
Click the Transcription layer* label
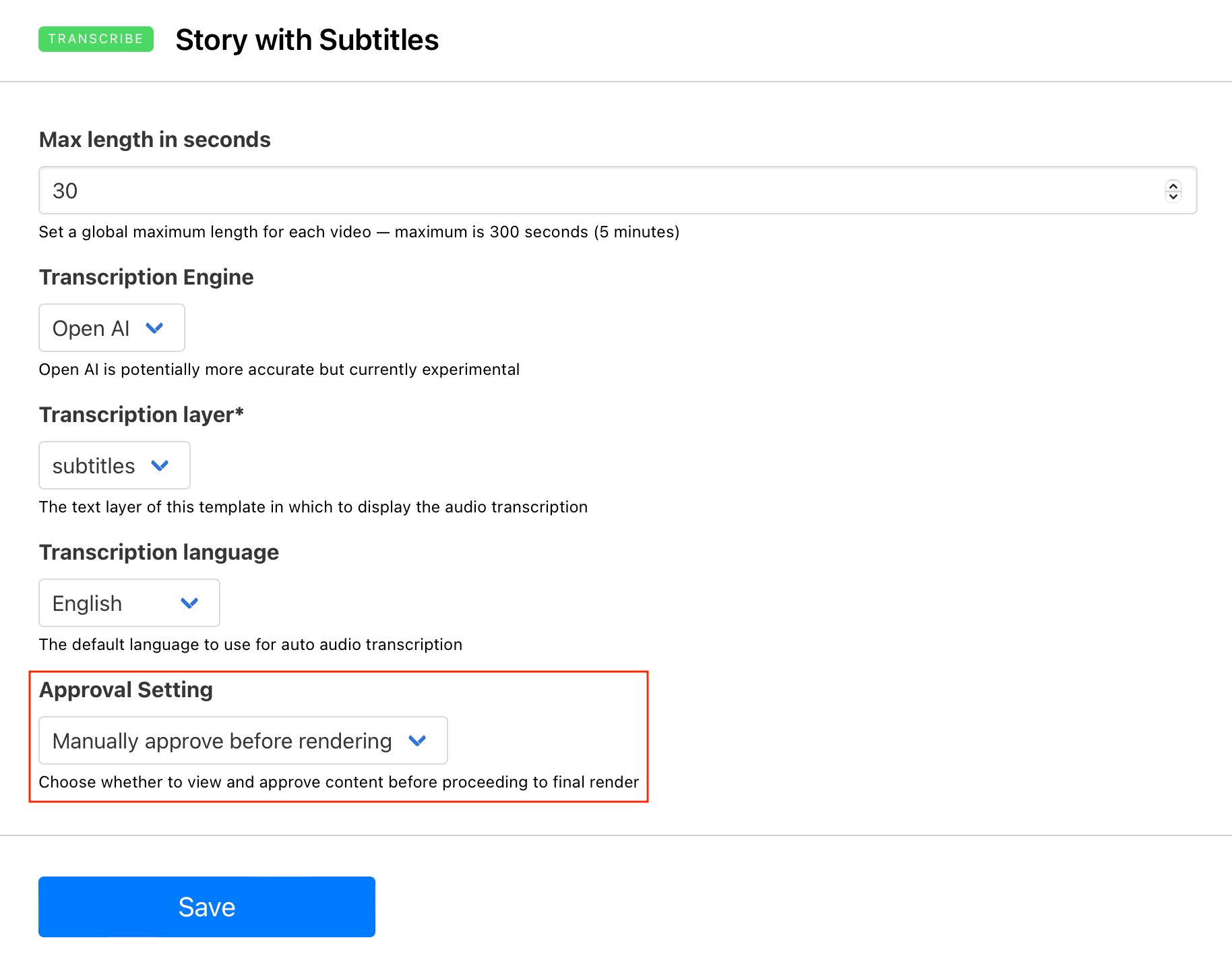pyautogui.click(x=142, y=415)
